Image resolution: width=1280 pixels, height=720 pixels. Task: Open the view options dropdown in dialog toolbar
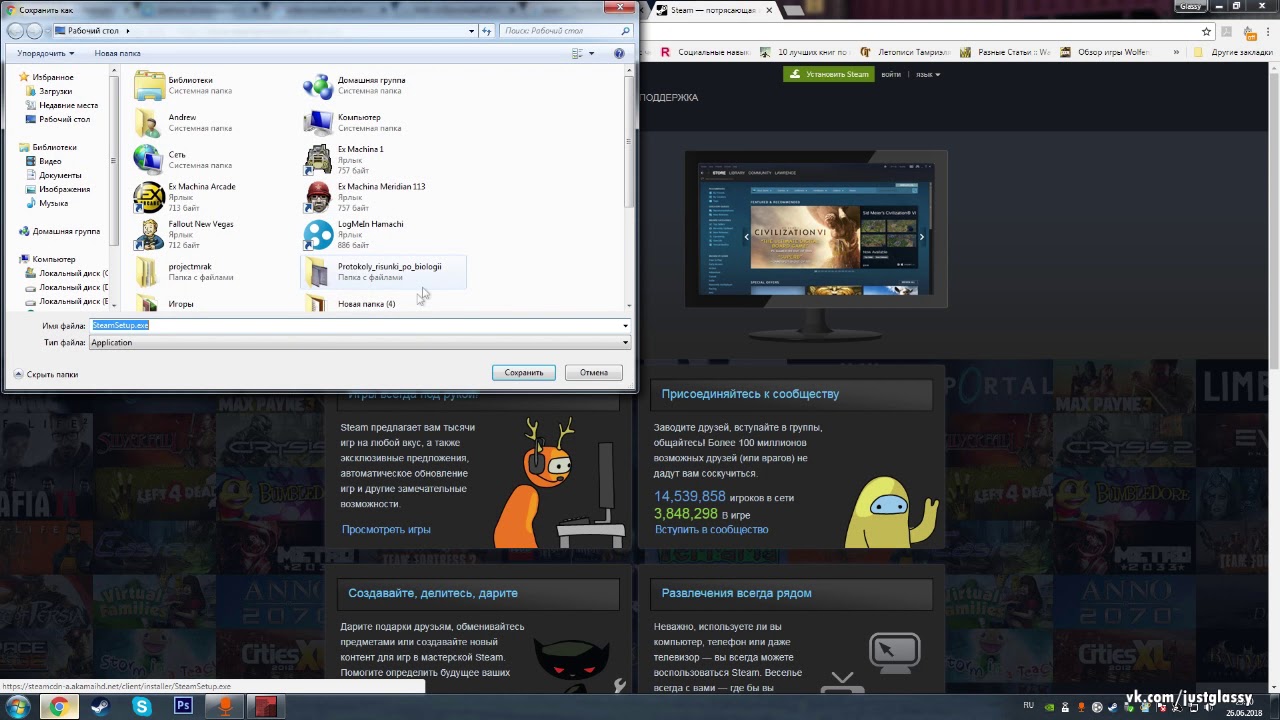(592, 53)
